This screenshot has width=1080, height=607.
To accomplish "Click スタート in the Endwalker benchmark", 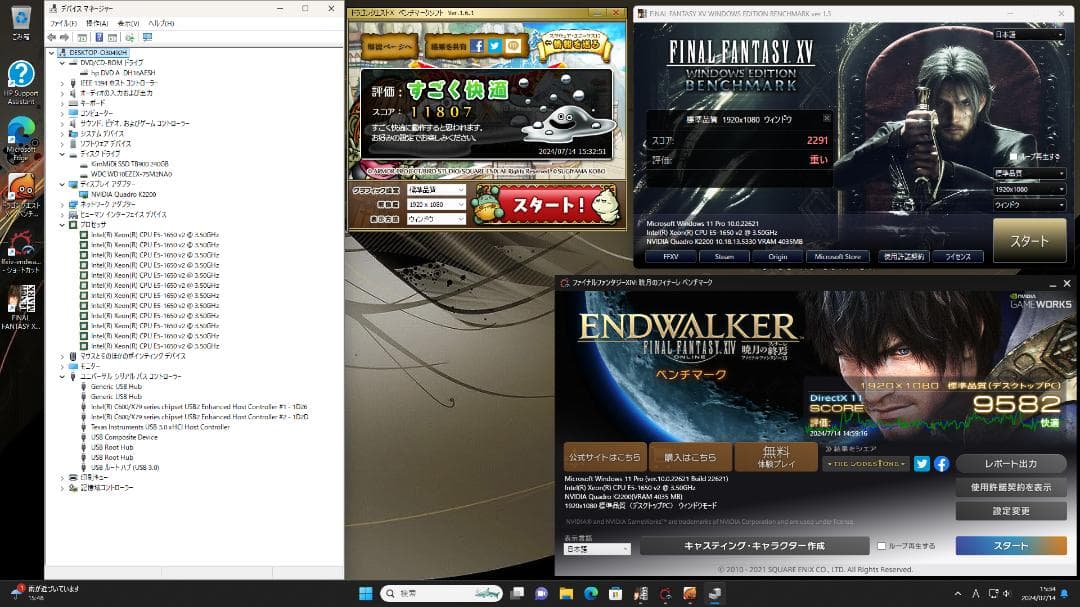I will click(x=1013, y=545).
